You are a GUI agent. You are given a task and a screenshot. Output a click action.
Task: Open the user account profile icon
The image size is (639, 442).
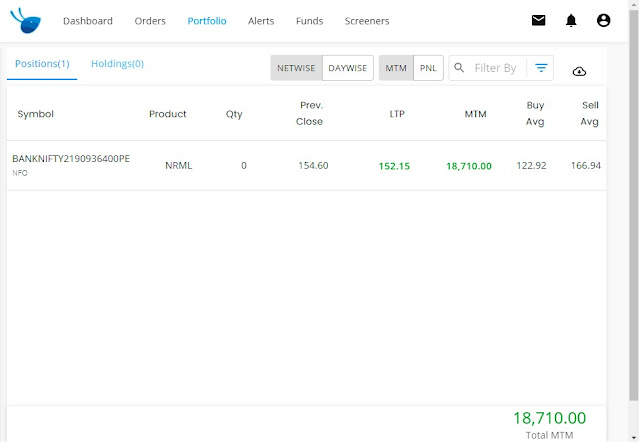(x=603, y=20)
